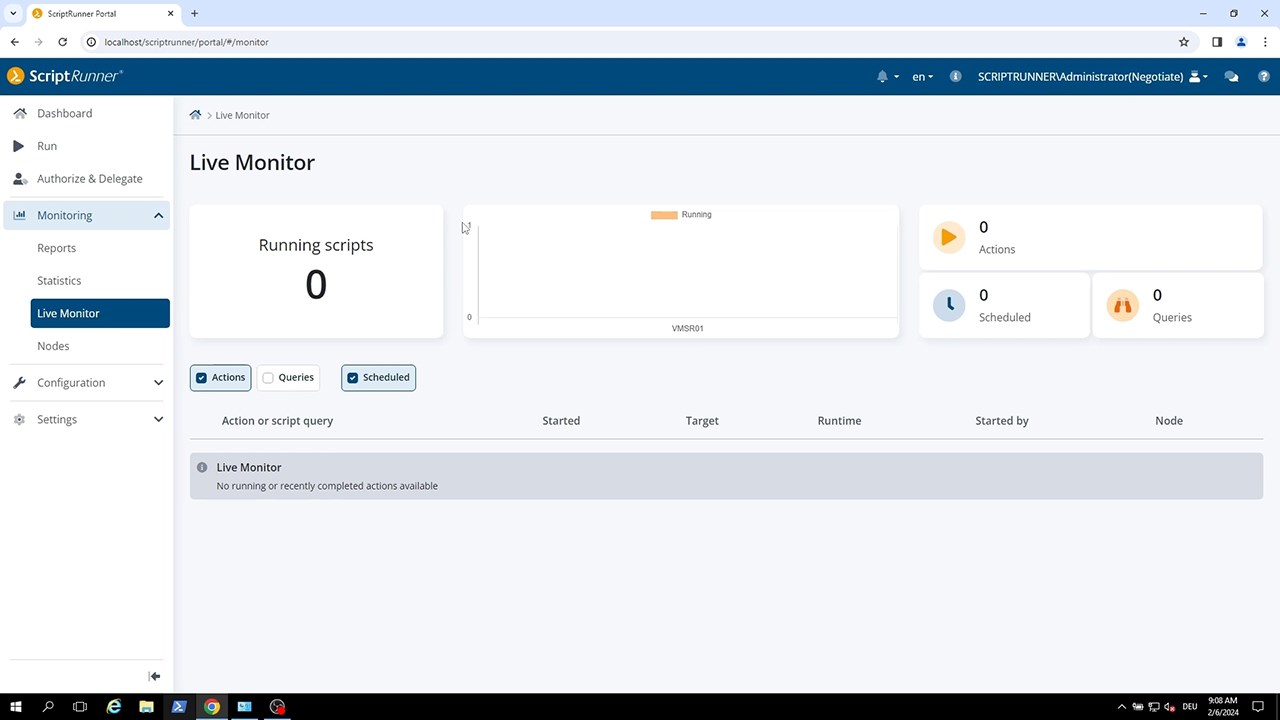The image size is (1280, 720).
Task: Open Reports under Monitoring
Action: tap(57, 248)
